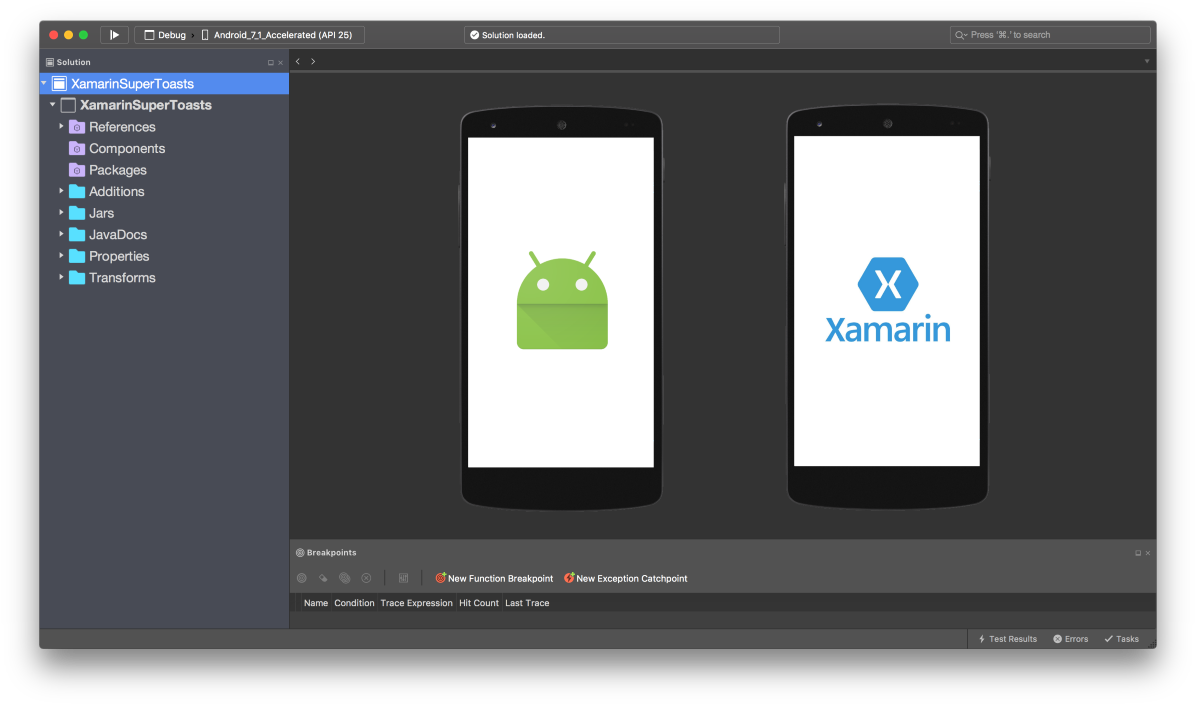Click the Trace Expression column header
Image resolution: width=1195 pixels, height=704 pixels.
click(x=416, y=603)
